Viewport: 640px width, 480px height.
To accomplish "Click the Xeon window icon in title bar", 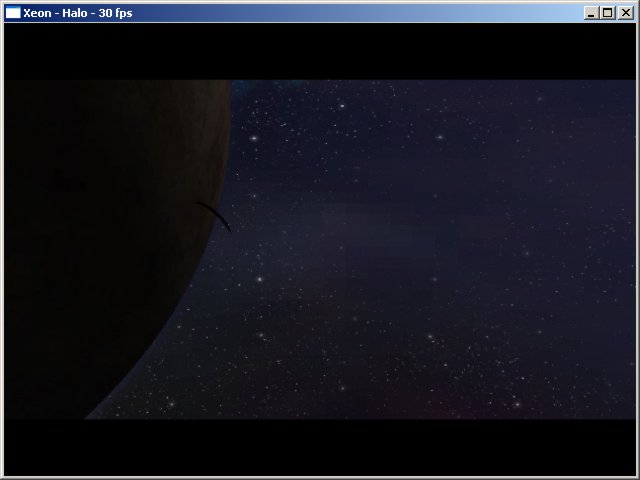I will point(13,12).
